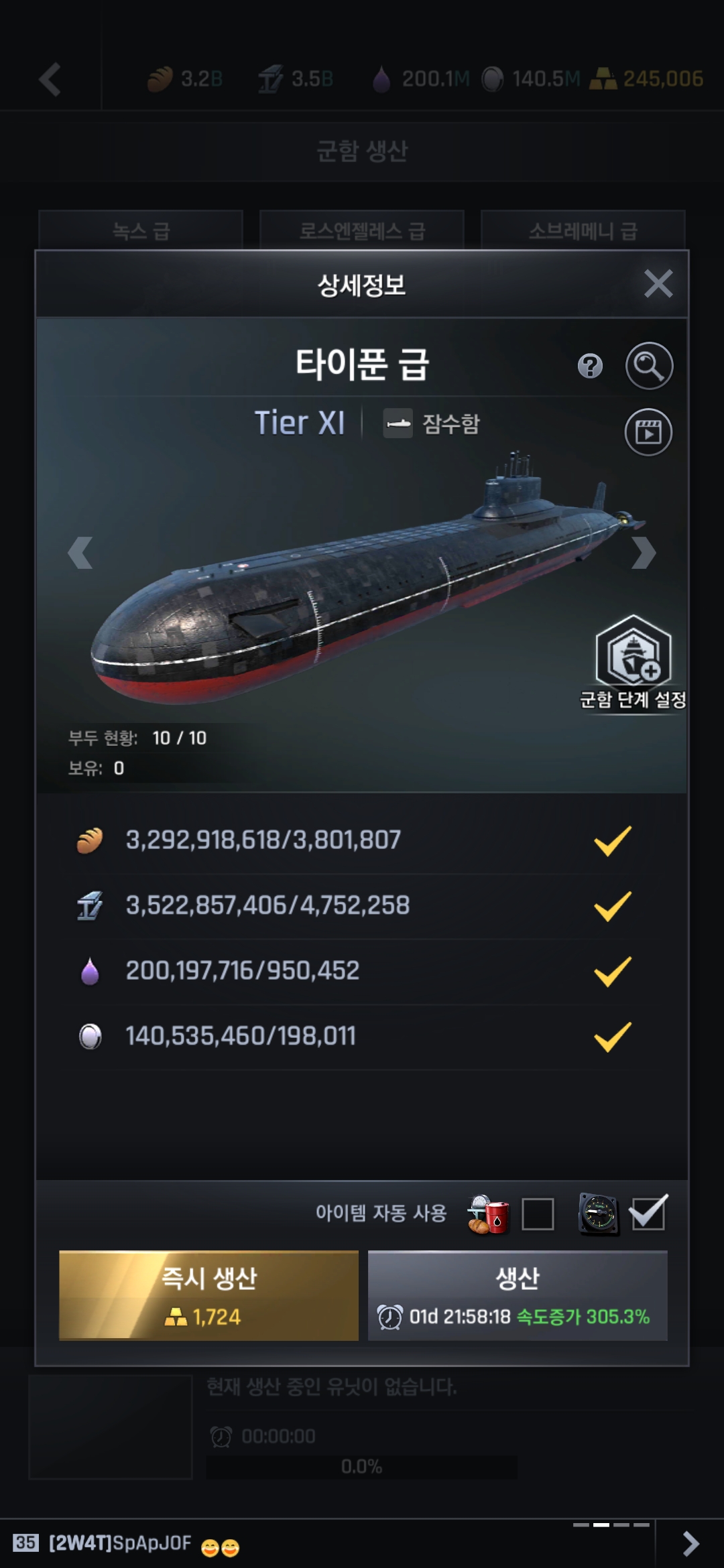Open the 군함 단계 설정 hexagon icon
The image size is (724, 1568).
click(x=633, y=652)
